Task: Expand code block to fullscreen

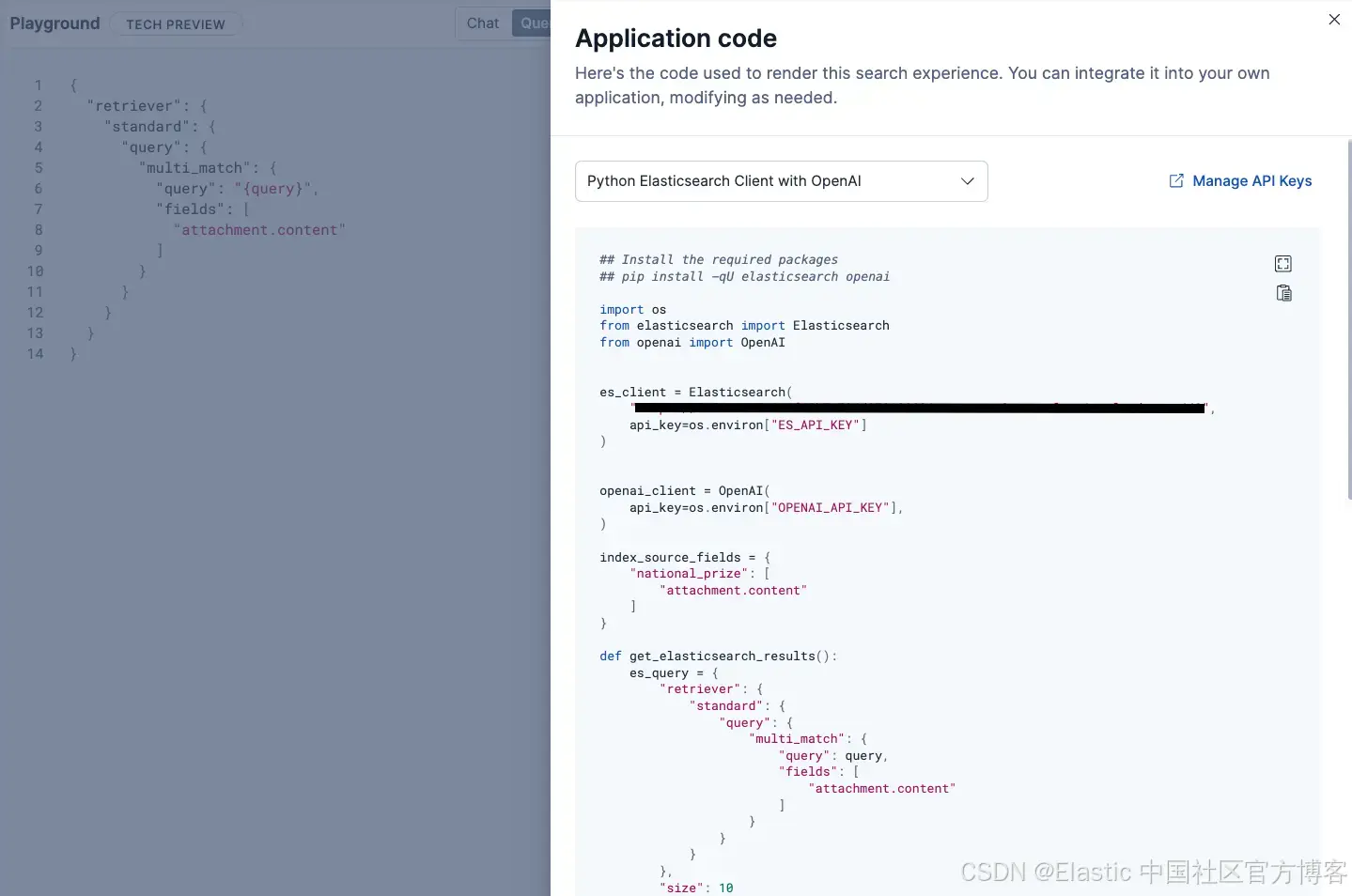Action: (1283, 264)
